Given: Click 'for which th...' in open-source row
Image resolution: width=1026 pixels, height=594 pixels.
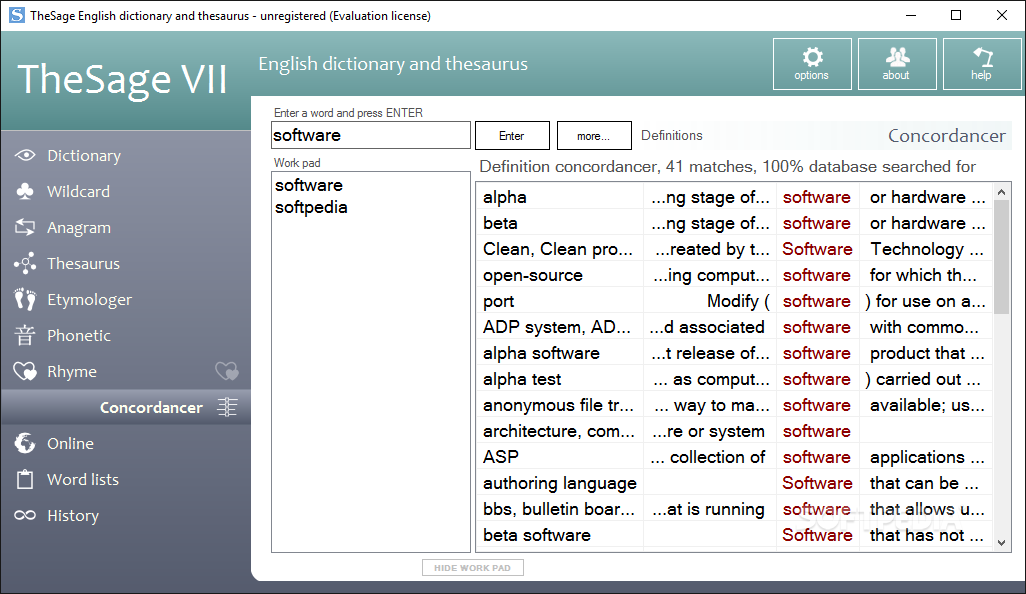Looking at the screenshot, I should coord(923,275).
